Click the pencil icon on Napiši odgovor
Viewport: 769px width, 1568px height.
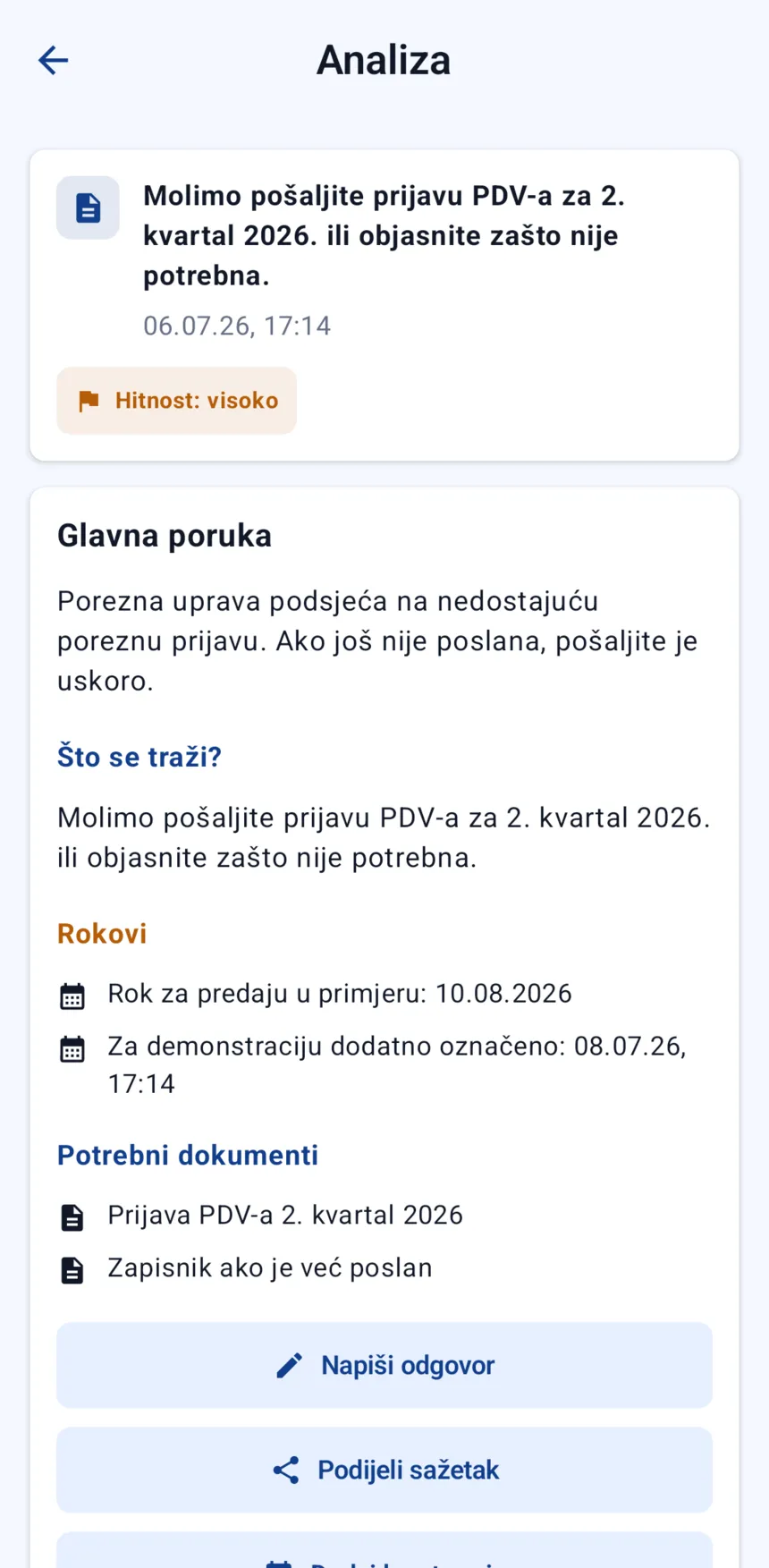point(289,1365)
